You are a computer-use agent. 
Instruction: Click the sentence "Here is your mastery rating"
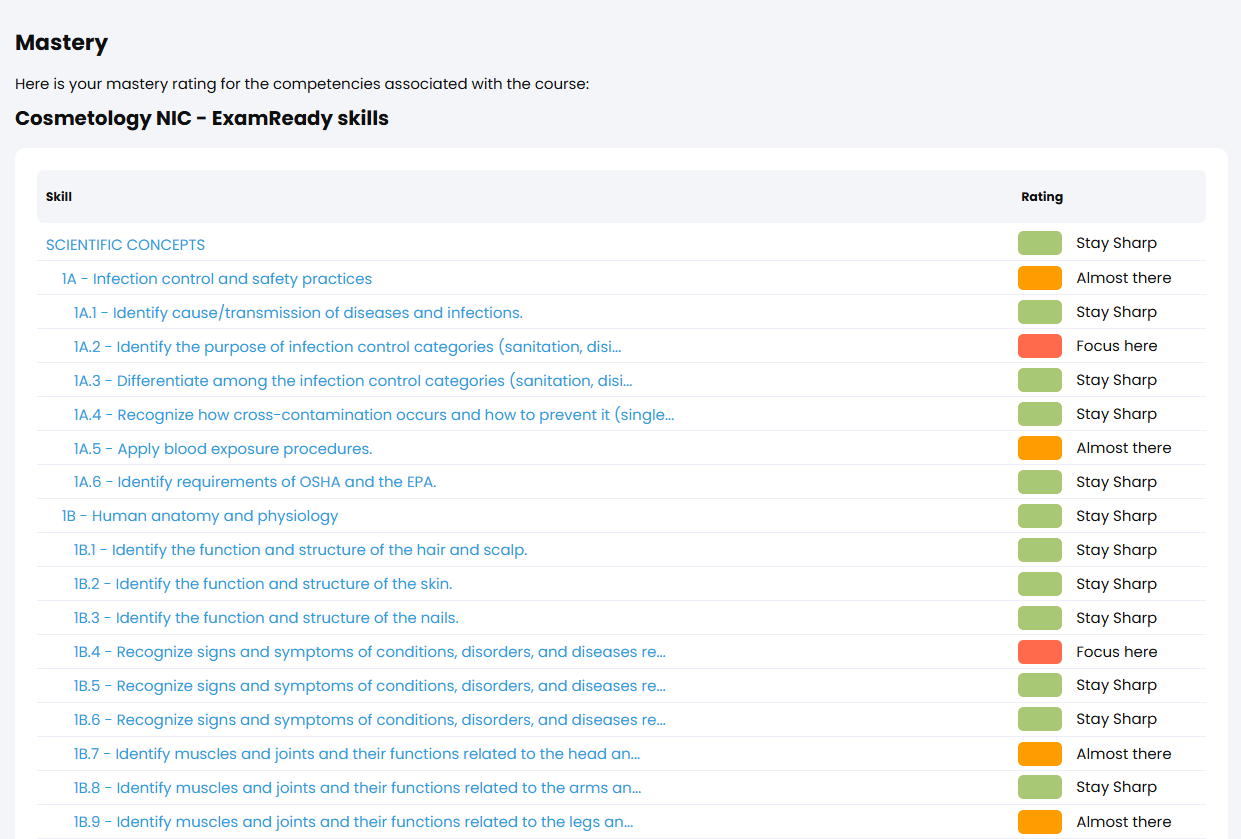click(302, 84)
